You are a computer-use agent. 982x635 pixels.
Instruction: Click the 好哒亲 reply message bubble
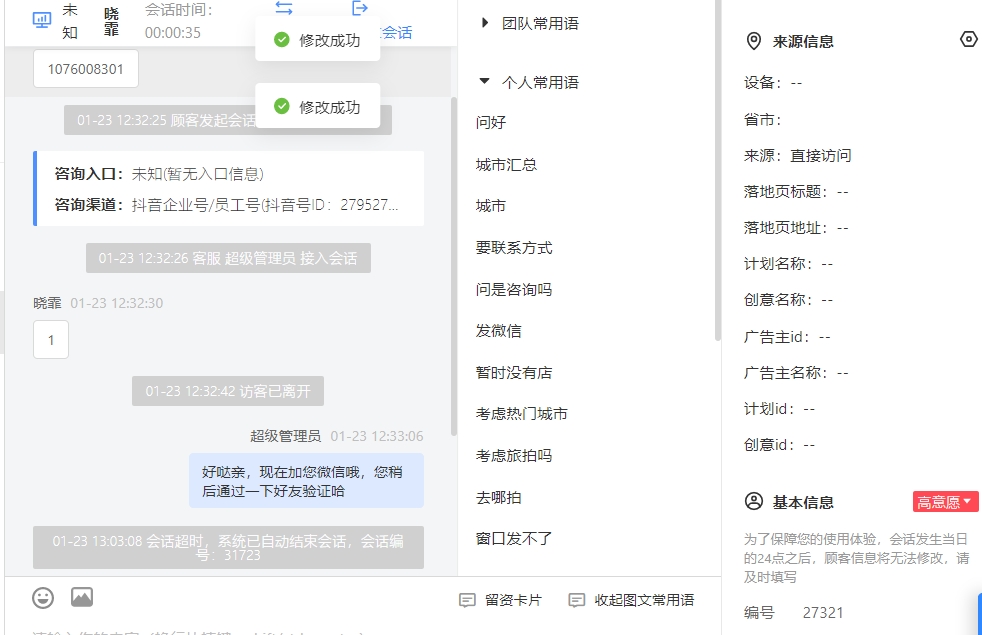[306, 481]
